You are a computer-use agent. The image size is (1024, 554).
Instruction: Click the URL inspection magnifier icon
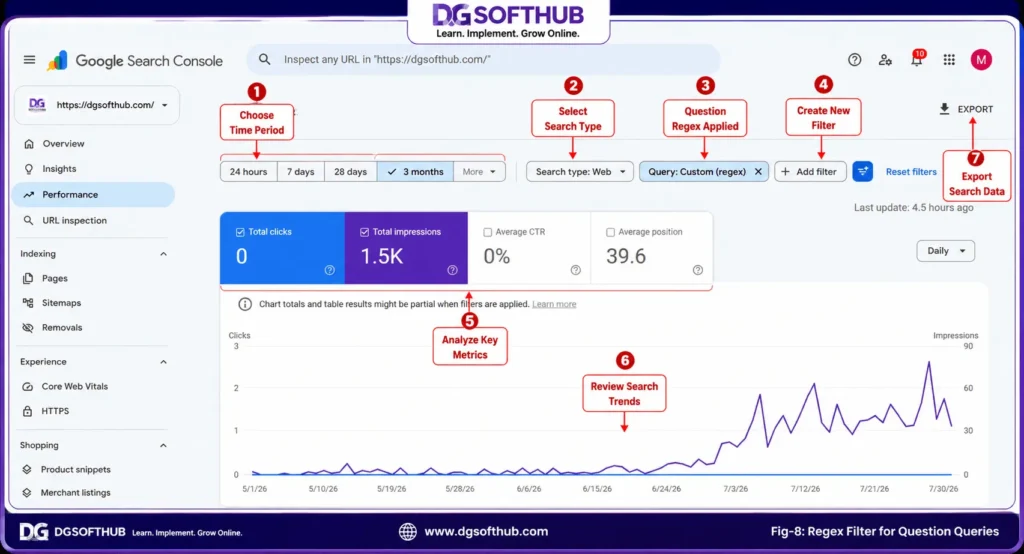(x=28, y=221)
